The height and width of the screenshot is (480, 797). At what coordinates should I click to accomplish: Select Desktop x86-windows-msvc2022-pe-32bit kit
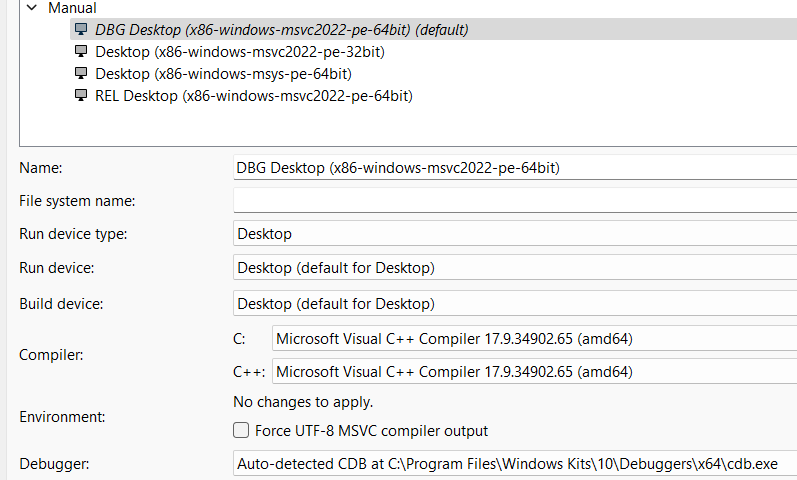tap(240, 52)
